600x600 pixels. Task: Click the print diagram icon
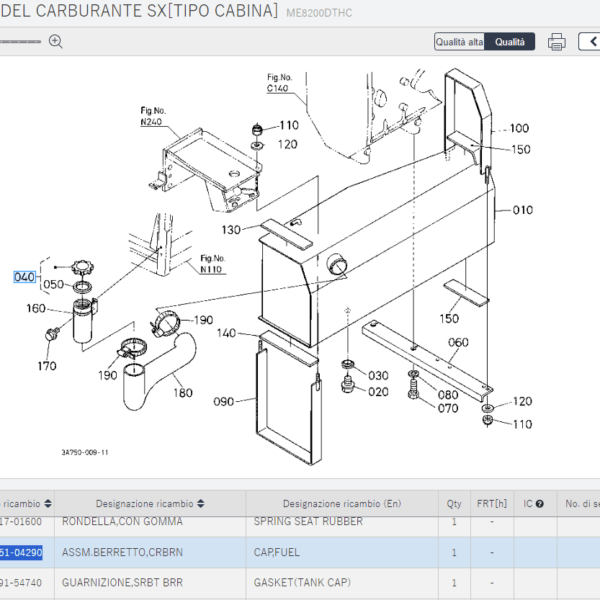[x=557, y=42]
